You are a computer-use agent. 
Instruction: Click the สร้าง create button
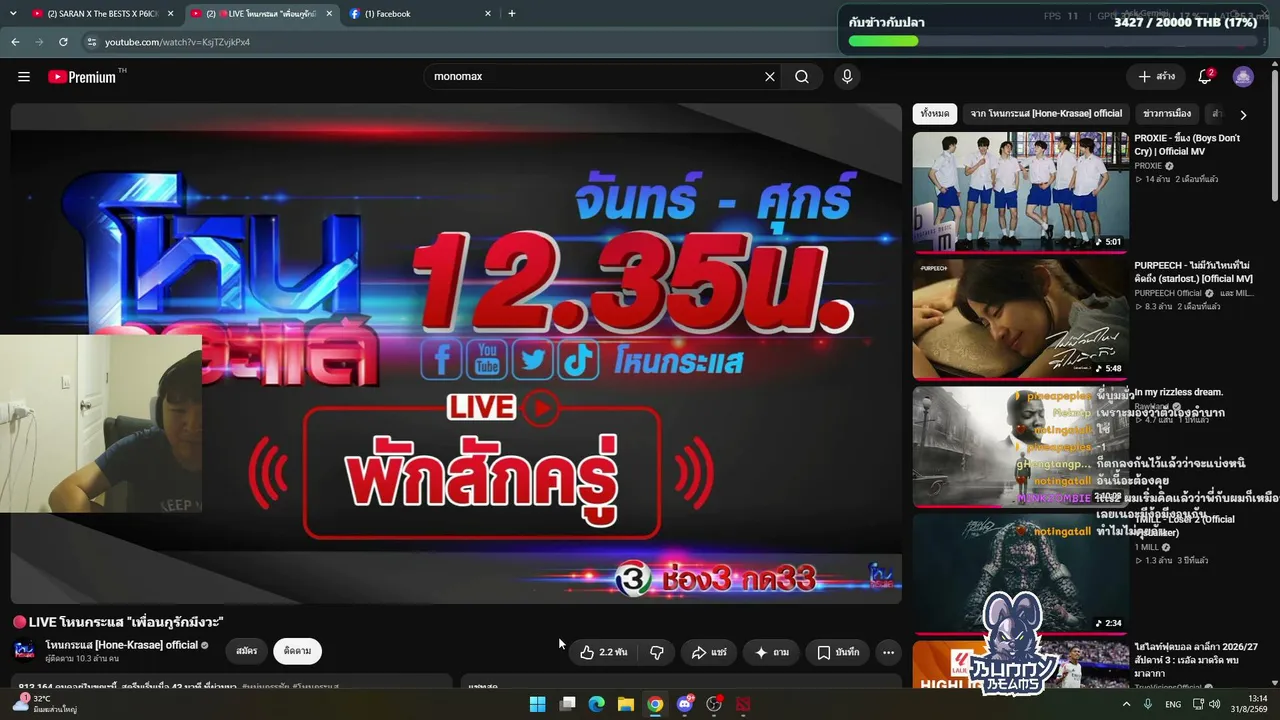pos(1156,77)
